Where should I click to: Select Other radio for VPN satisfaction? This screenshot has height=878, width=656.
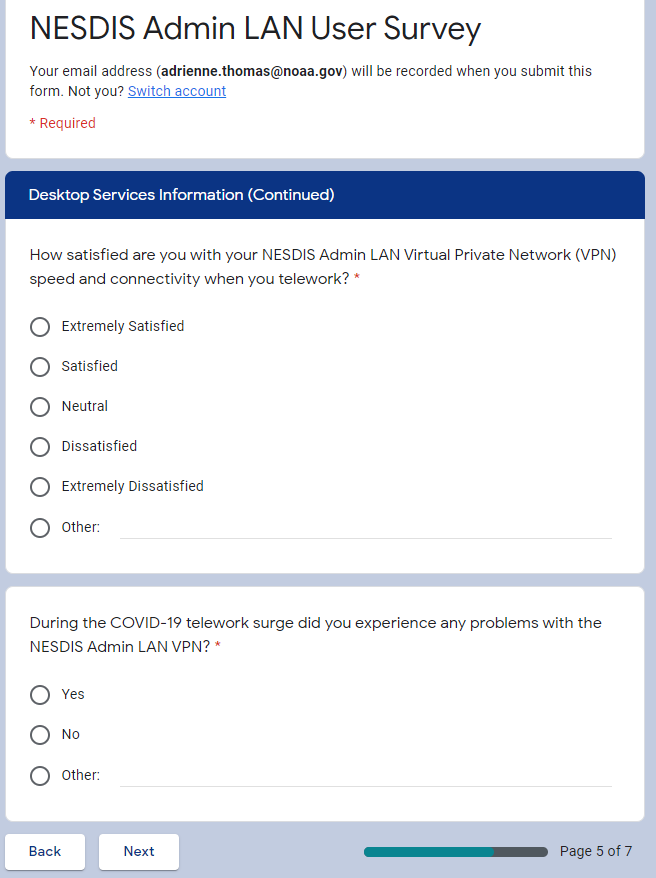(x=40, y=527)
